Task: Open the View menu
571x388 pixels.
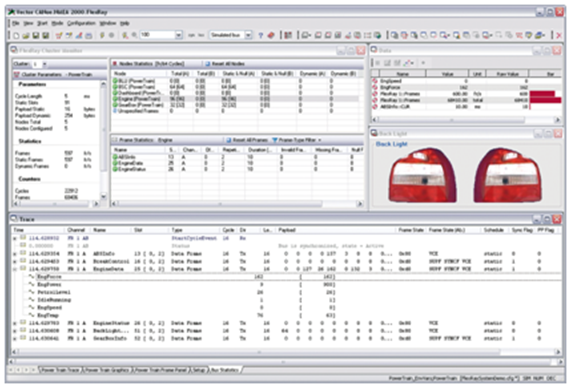Action: pyautogui.click(x=28, y=23)
